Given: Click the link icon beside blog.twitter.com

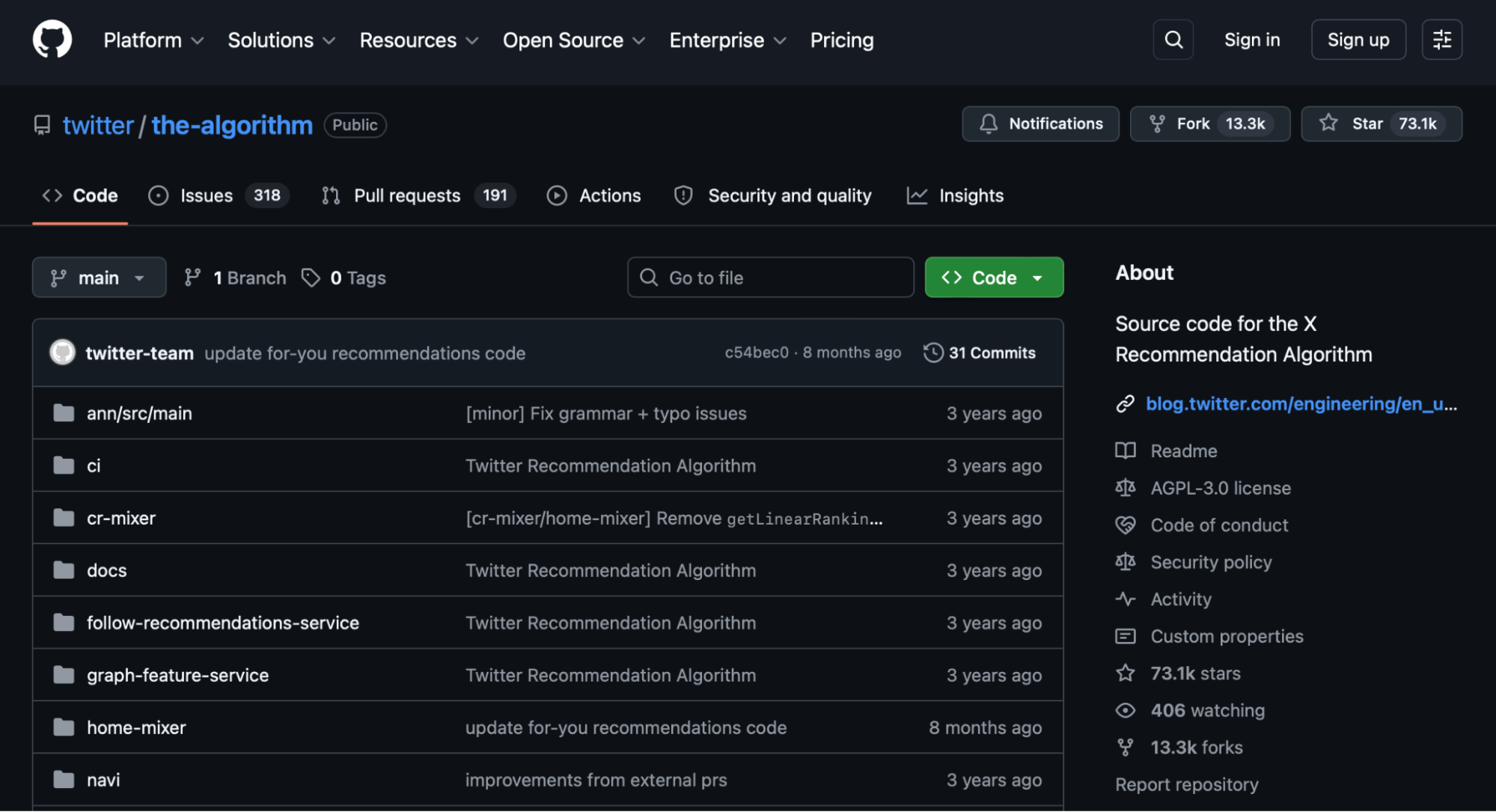Looking at the screenshot, I should 1126,404.
